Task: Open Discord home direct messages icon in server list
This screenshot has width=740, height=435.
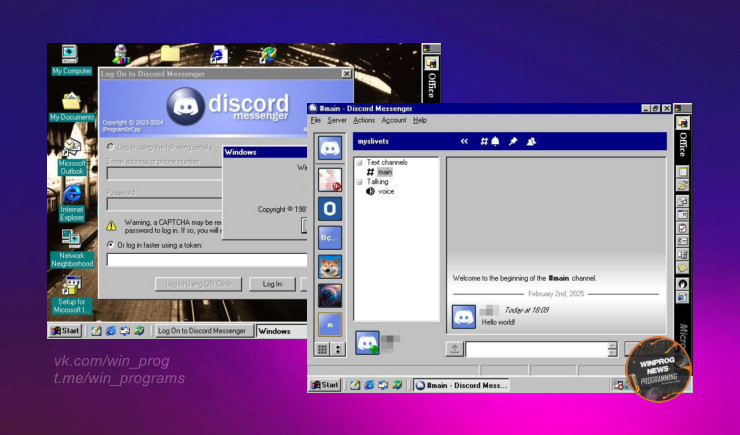Action: tap(330, 149)
